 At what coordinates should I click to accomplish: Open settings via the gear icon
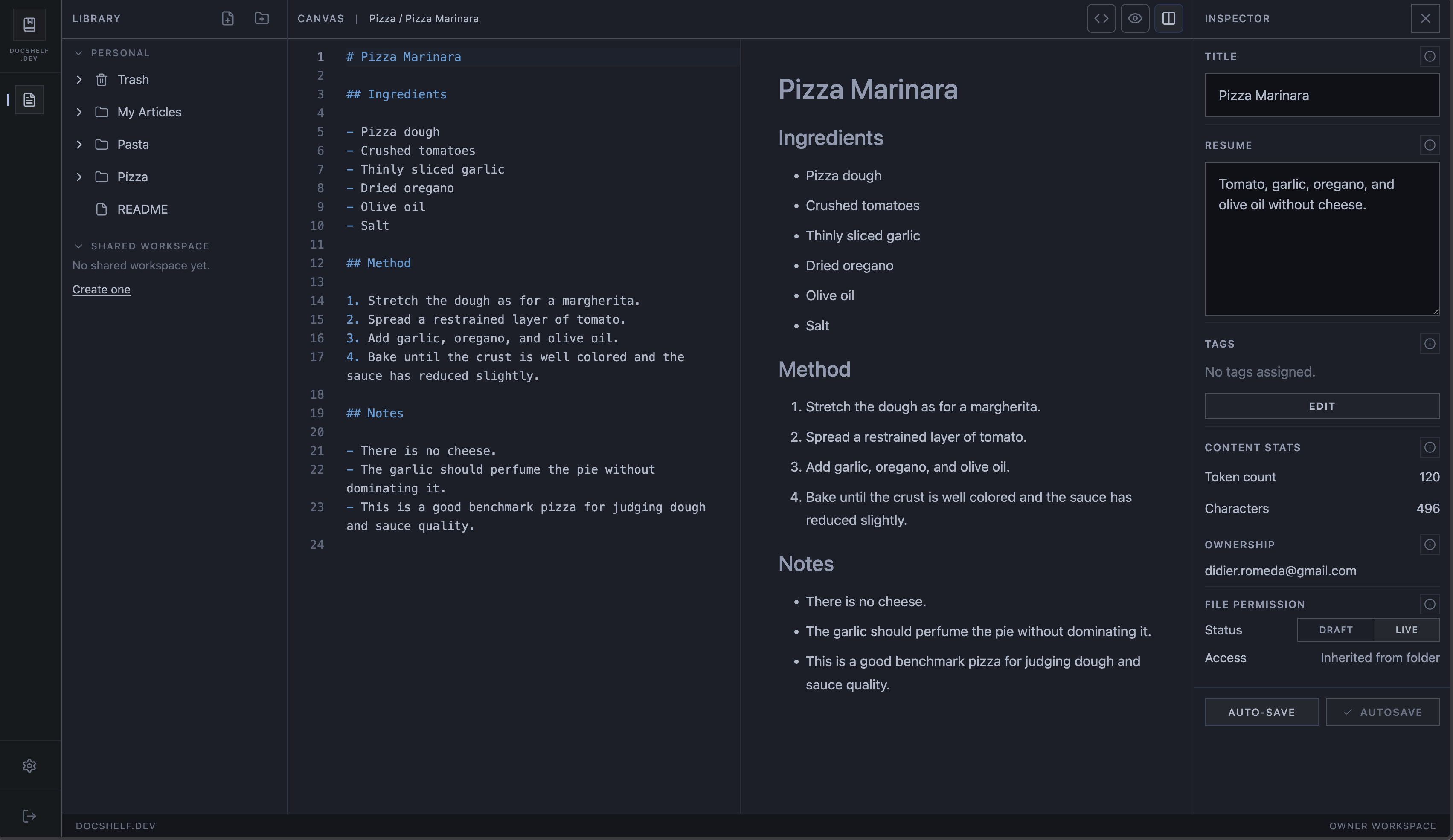(x=29, y=765)
